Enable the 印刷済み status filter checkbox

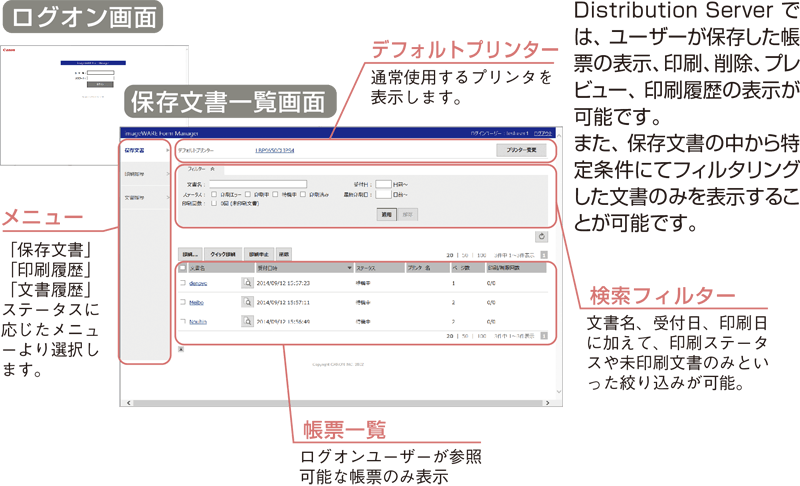303,194
